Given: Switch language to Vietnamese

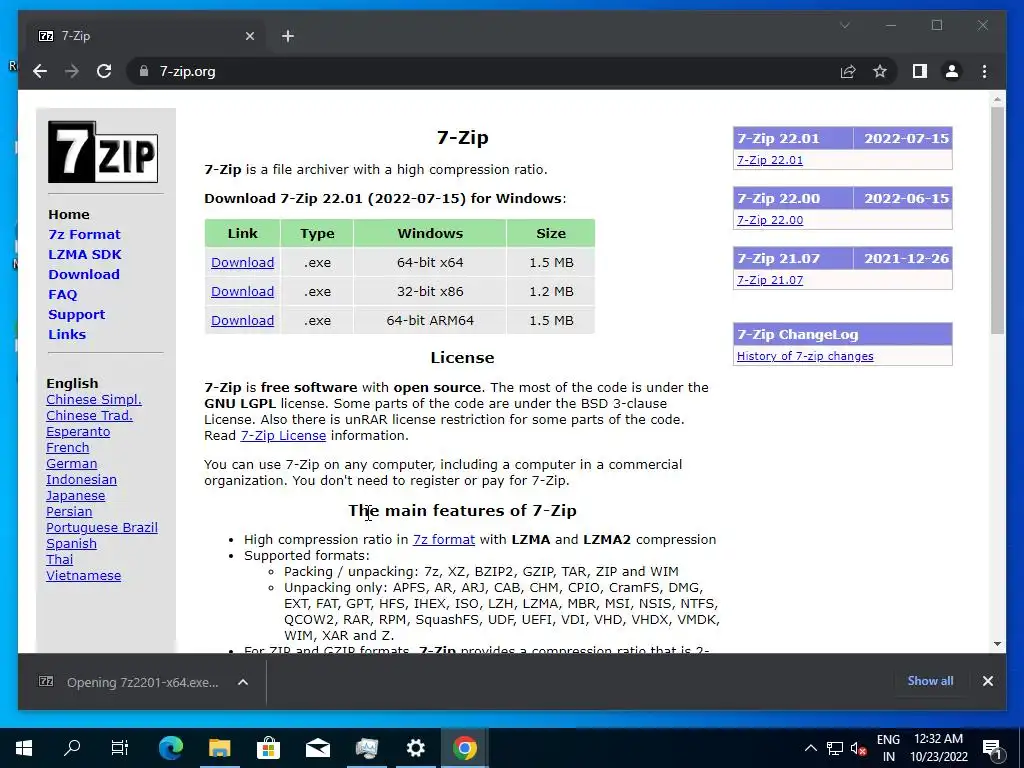Looking at the screenshot, I should pyautogui.click(x=83, y=575).
